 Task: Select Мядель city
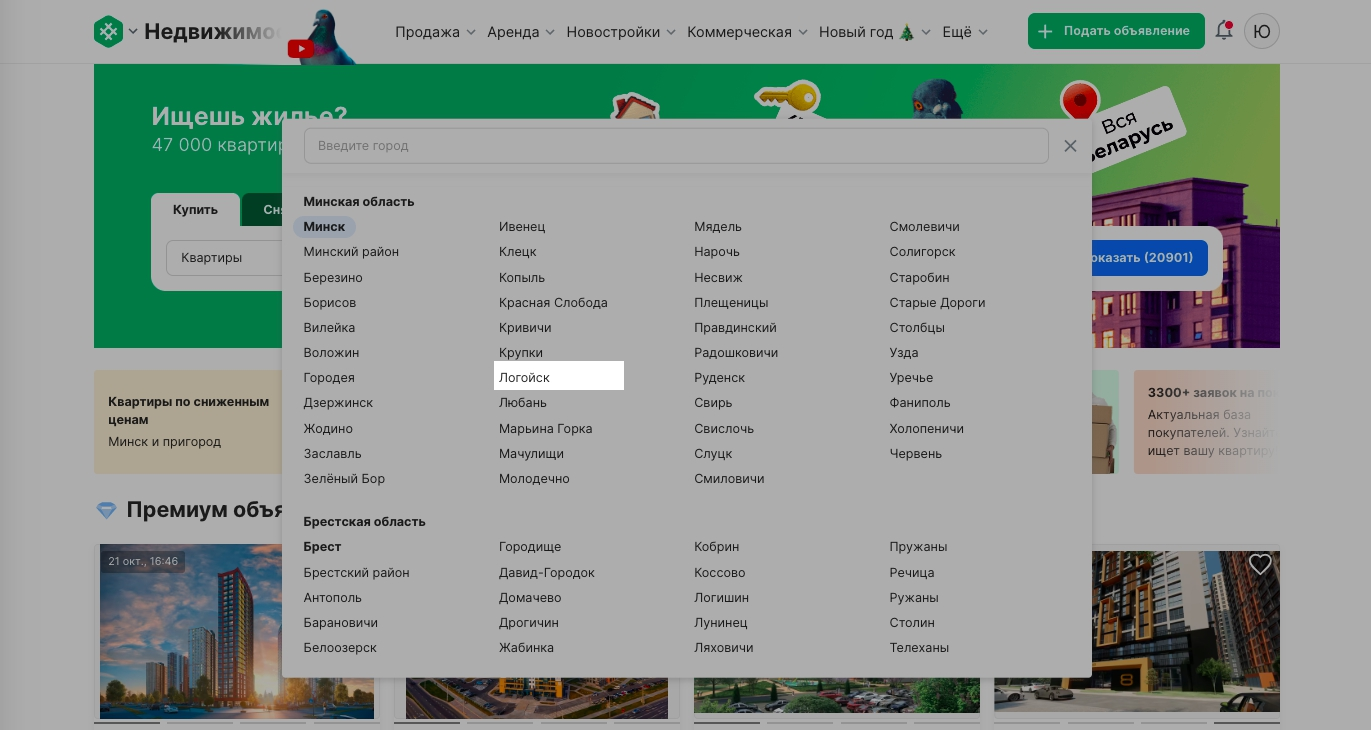click(x=718, y=227)
